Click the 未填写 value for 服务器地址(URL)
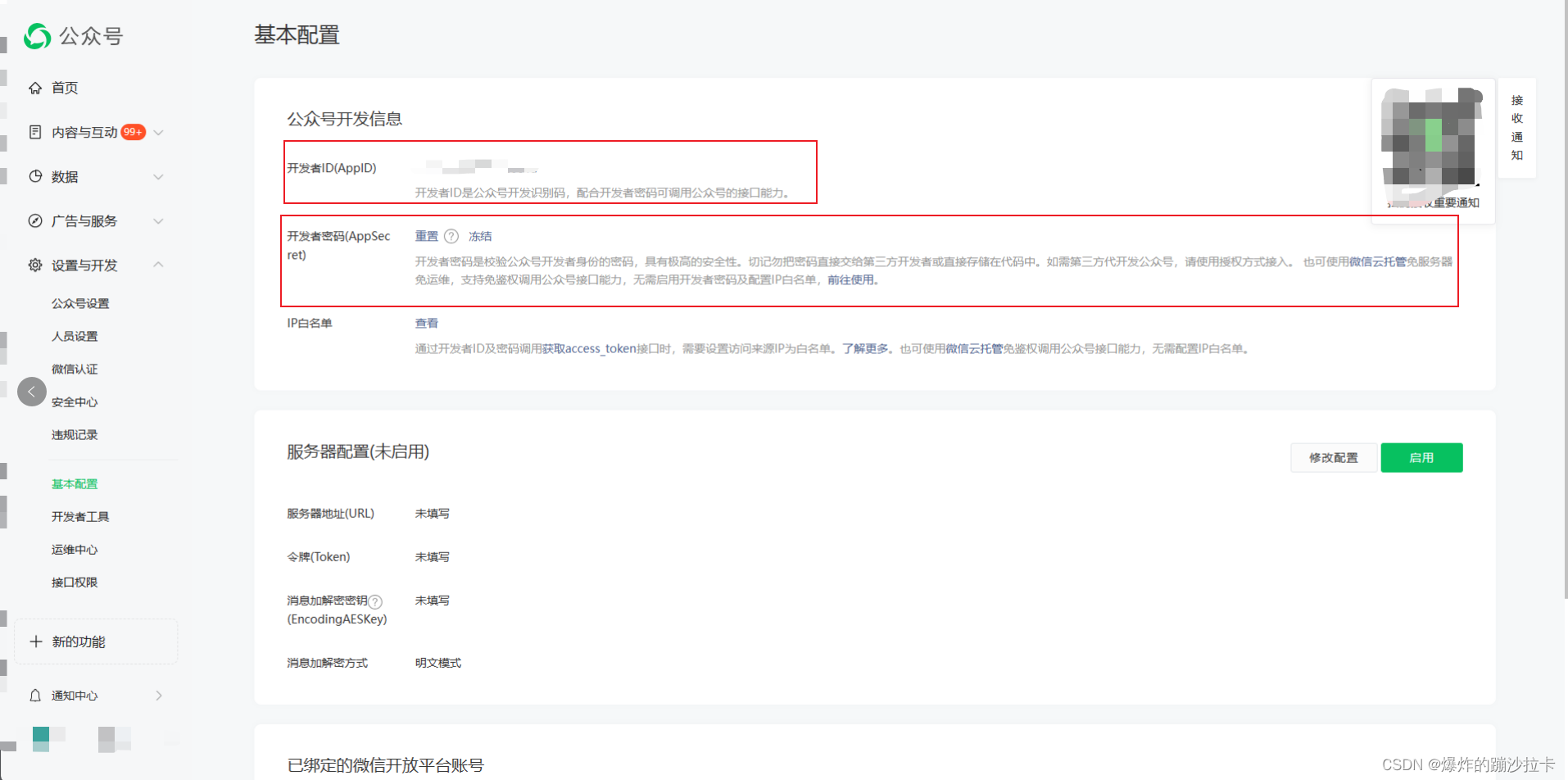This screenshot has width=1568, height=780. click(433, 514)
